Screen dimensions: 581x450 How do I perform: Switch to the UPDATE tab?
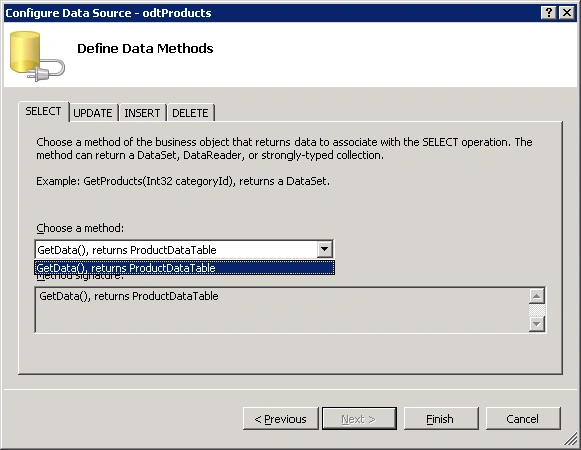click(x=93, y=113)
